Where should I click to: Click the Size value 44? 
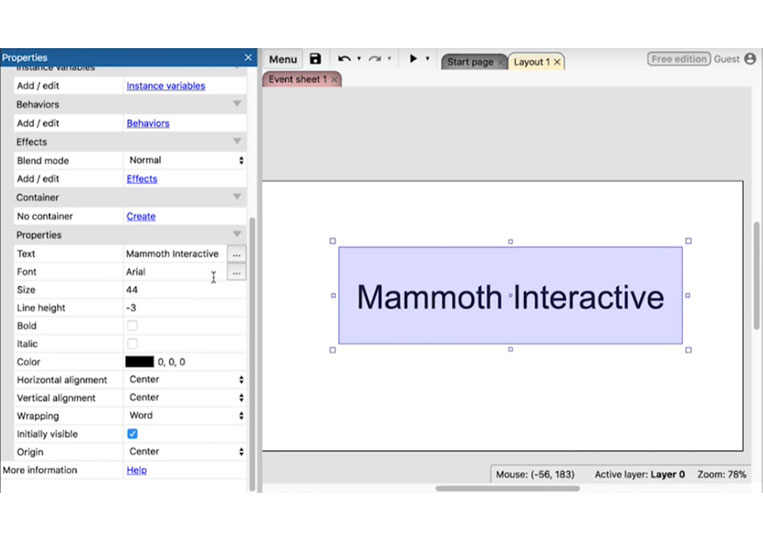pos(132,289)
